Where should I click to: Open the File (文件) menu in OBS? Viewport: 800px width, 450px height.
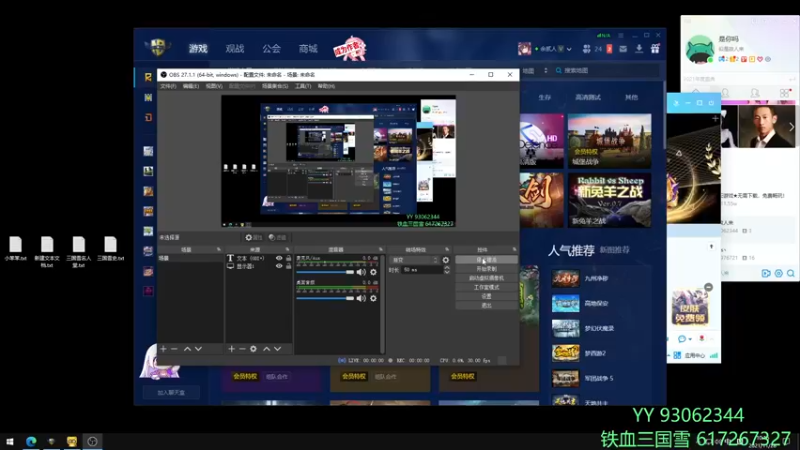point(168,86)
